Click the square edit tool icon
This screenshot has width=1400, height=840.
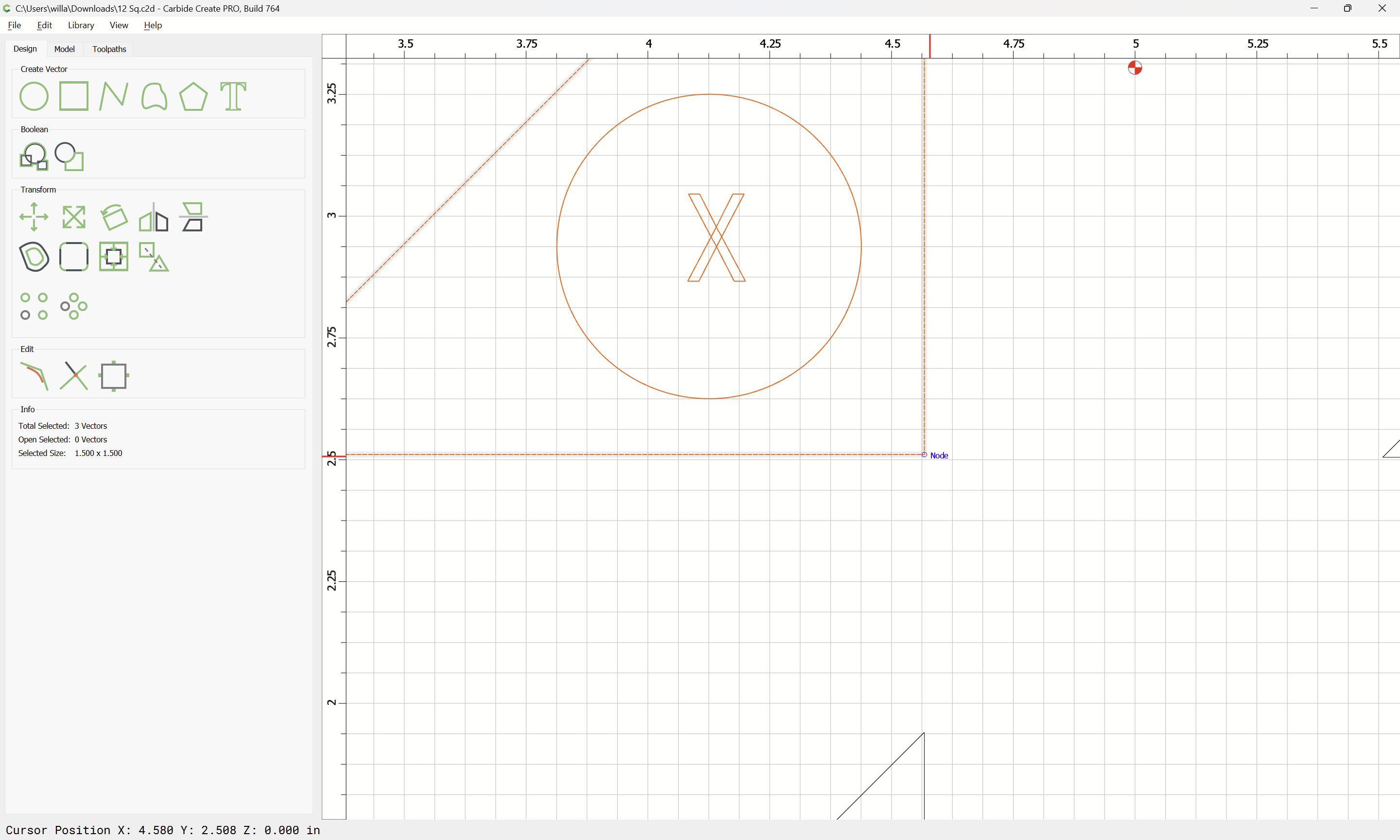click(x=114, y=376)
